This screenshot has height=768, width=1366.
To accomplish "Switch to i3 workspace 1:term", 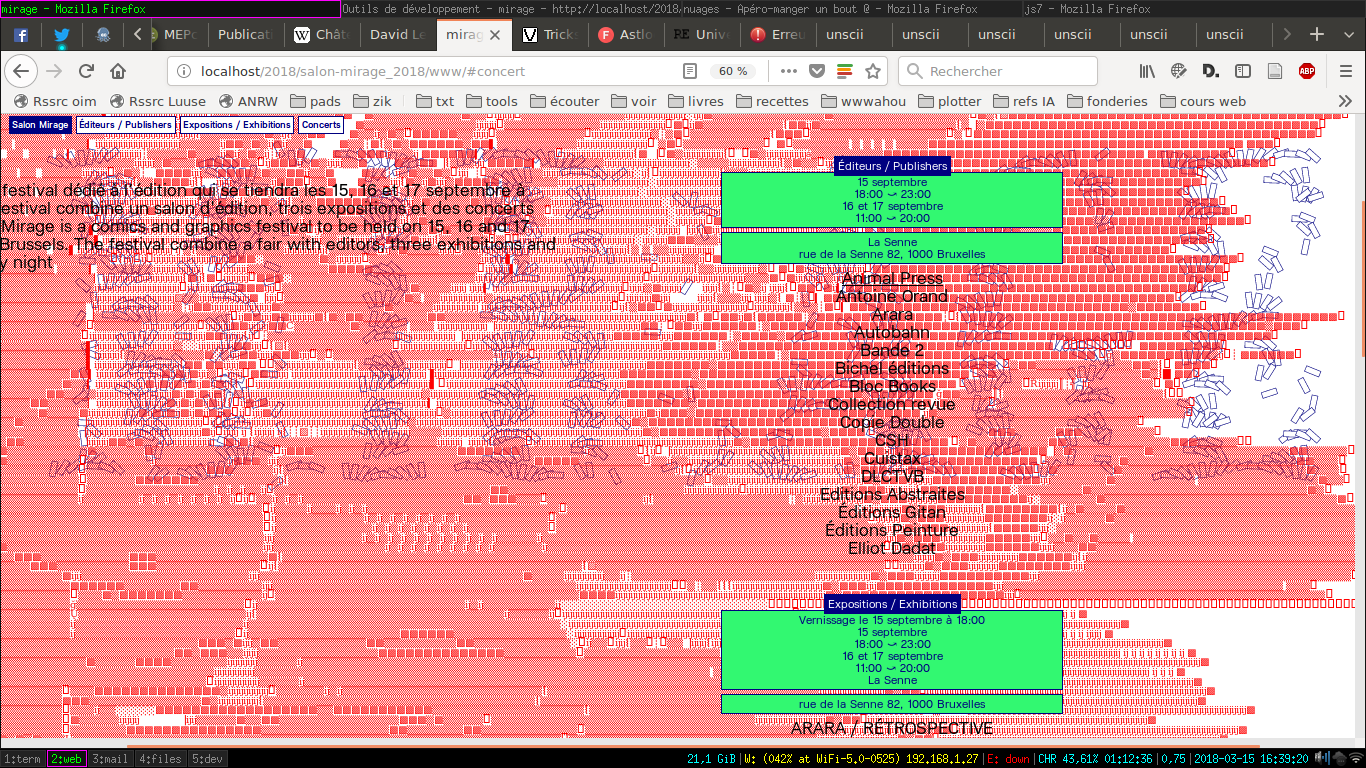I will click(x=23, y=759).
